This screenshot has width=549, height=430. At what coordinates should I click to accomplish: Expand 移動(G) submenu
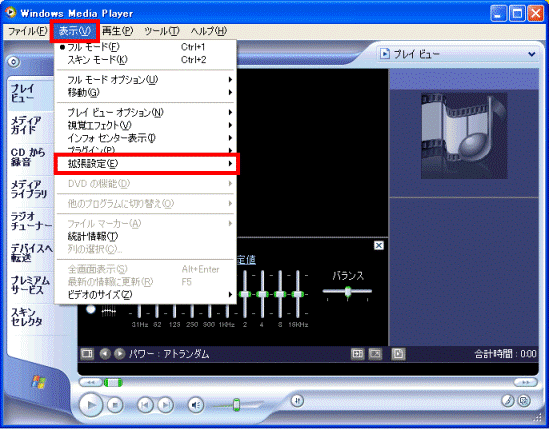(145, 92)
